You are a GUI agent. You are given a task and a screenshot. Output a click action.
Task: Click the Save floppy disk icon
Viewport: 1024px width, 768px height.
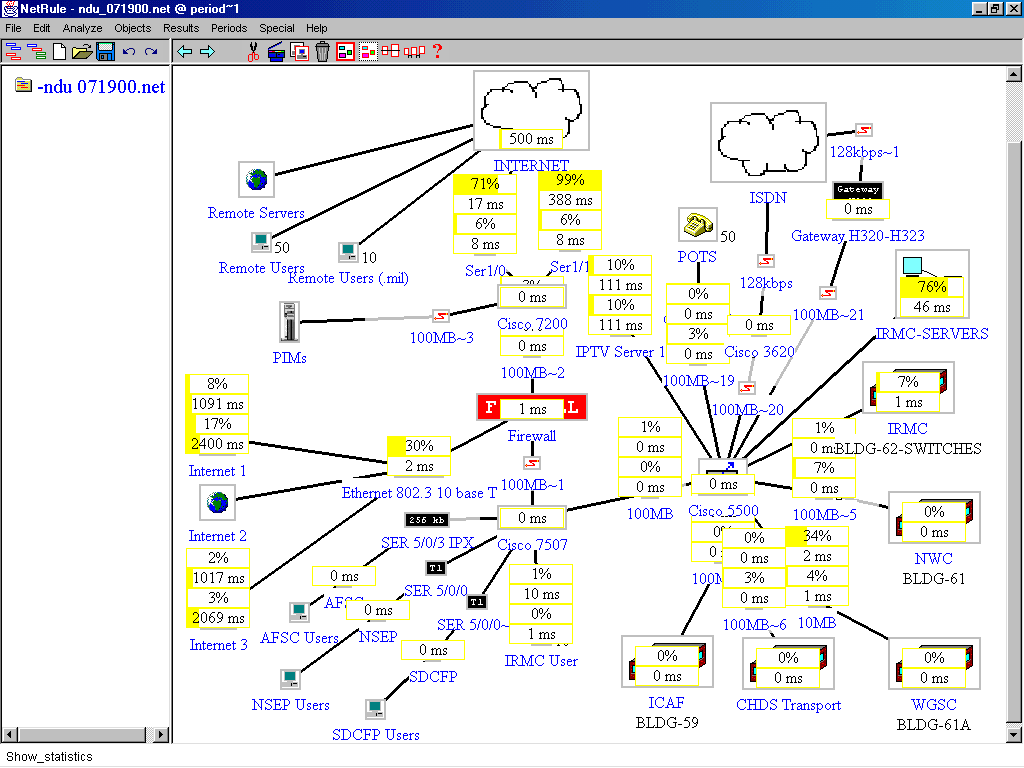[x=105, y=51]
